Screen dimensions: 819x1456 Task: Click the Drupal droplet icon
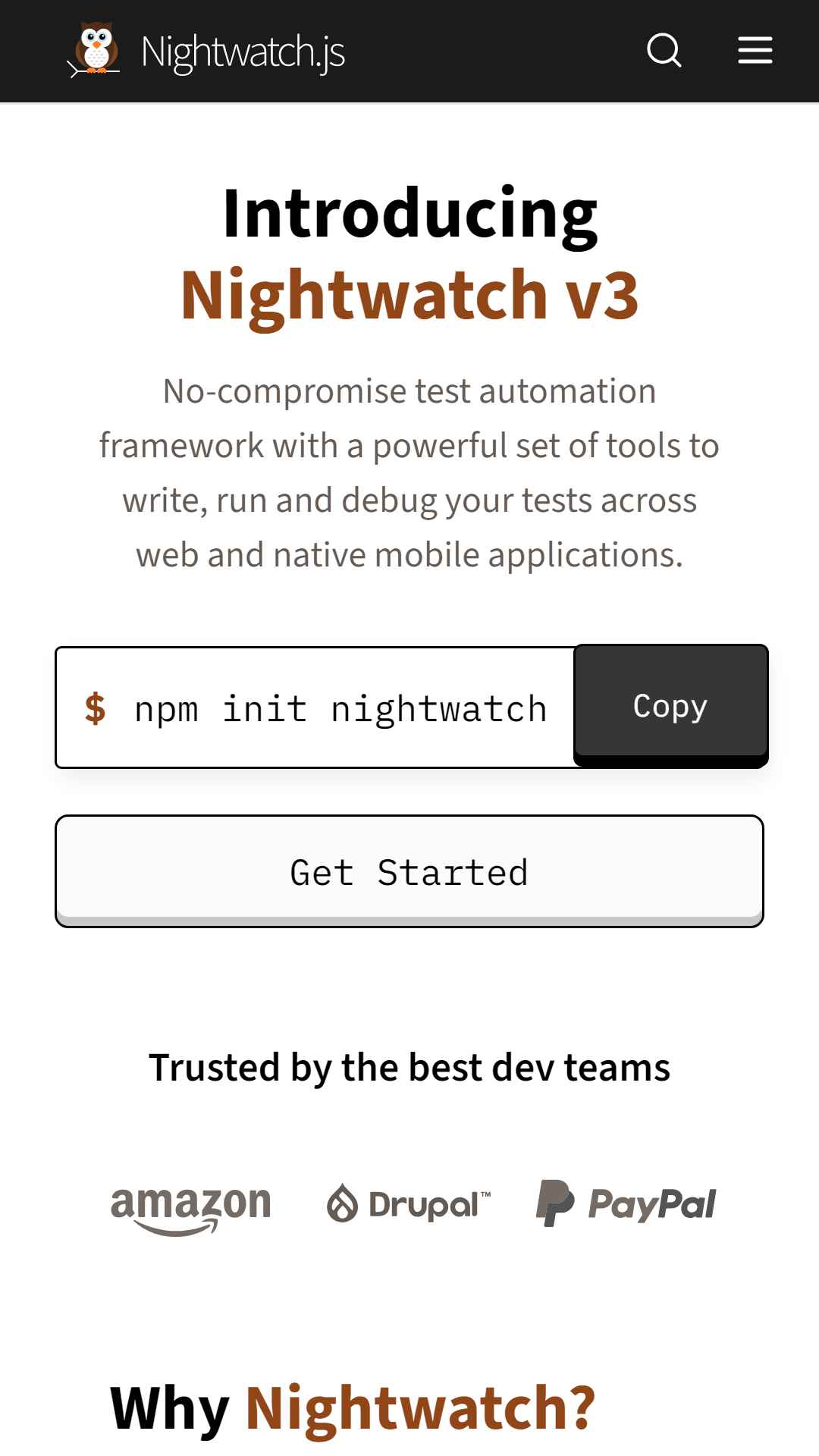pyautogui.click(x=342, y=1203)
